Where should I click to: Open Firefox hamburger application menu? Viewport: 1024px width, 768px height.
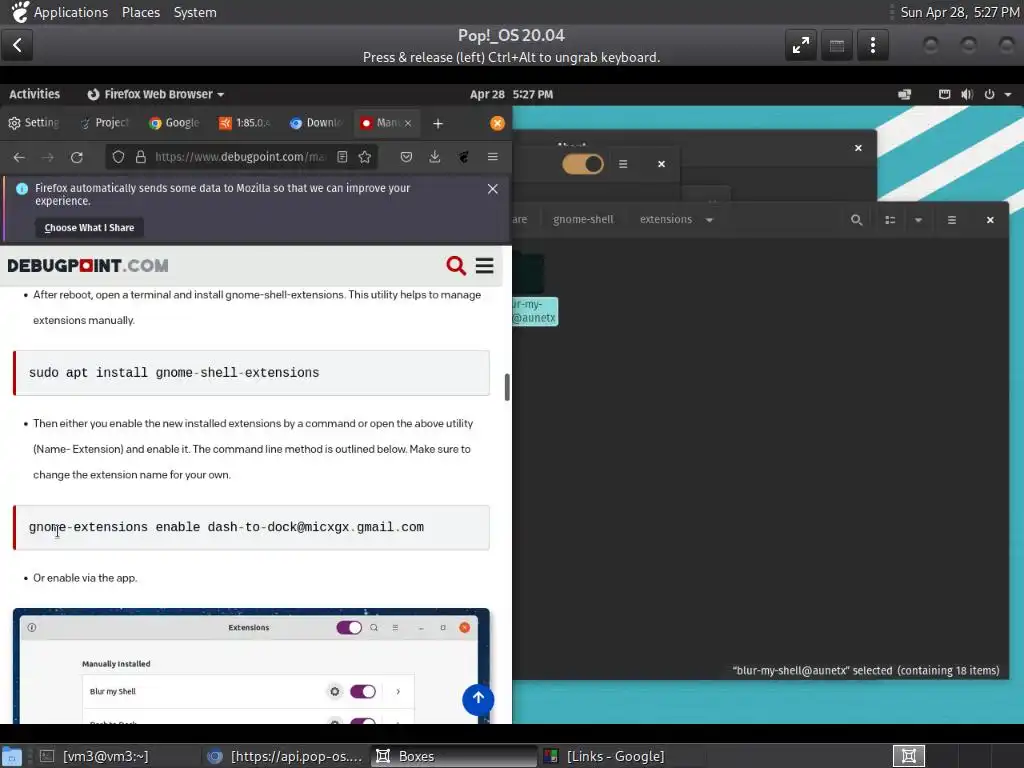pos(492,157)
